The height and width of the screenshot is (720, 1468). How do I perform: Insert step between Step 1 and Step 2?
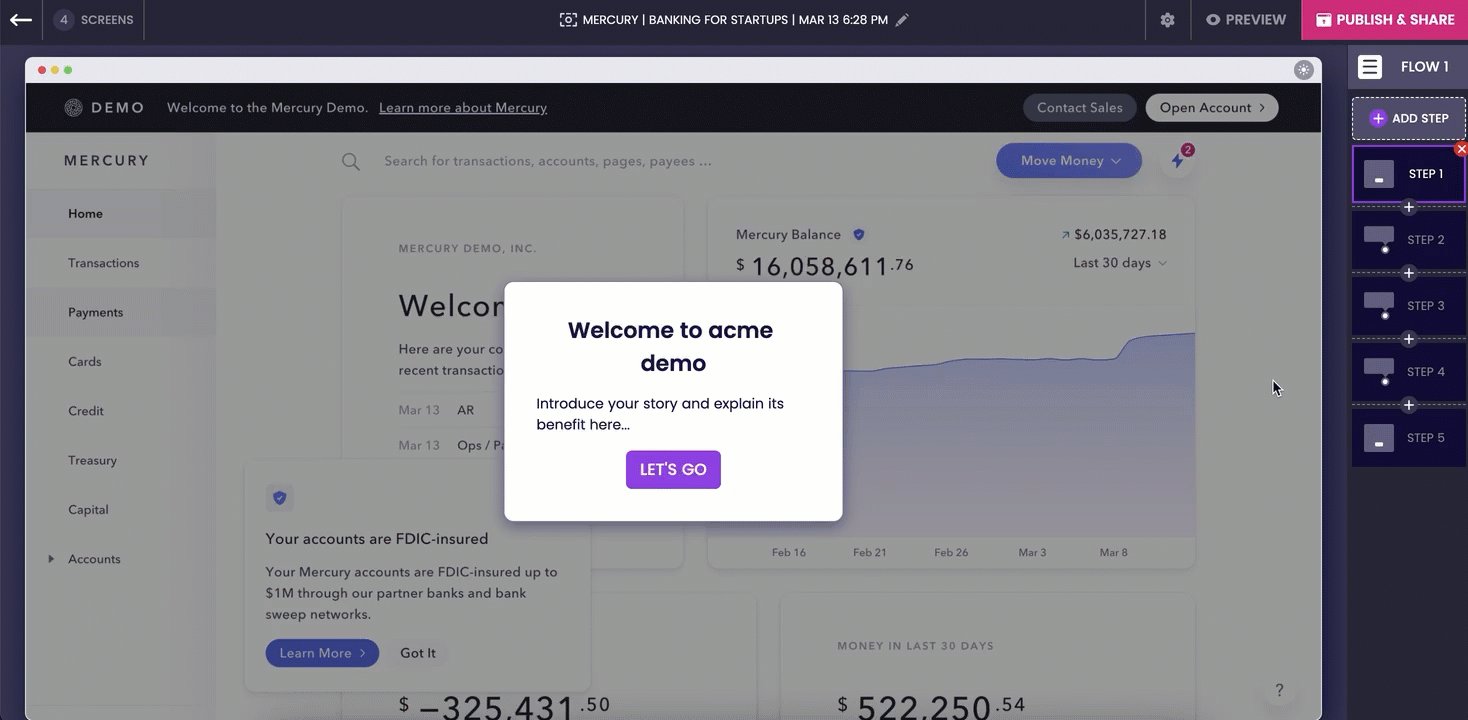coord(1409,208)
